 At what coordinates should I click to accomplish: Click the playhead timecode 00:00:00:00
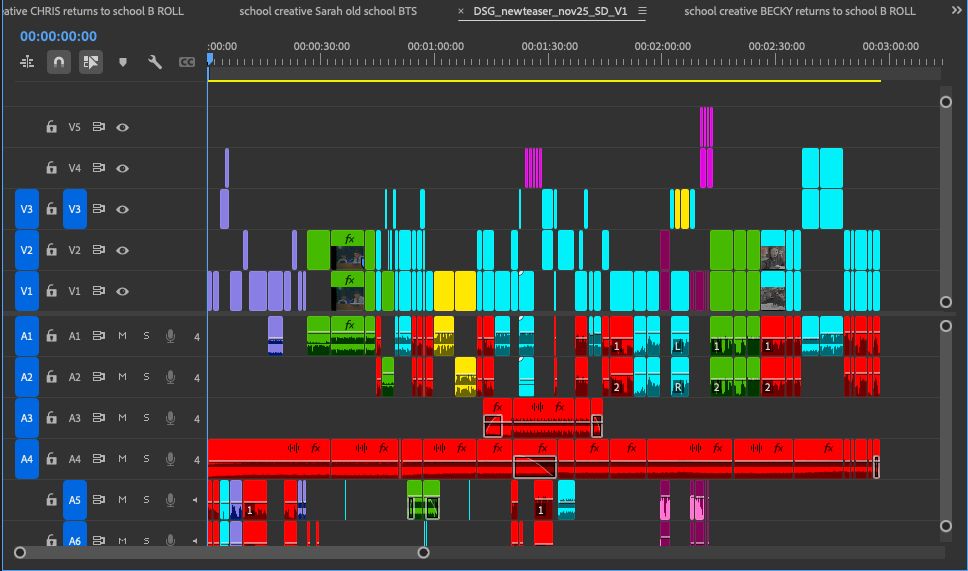click(58, 36)
